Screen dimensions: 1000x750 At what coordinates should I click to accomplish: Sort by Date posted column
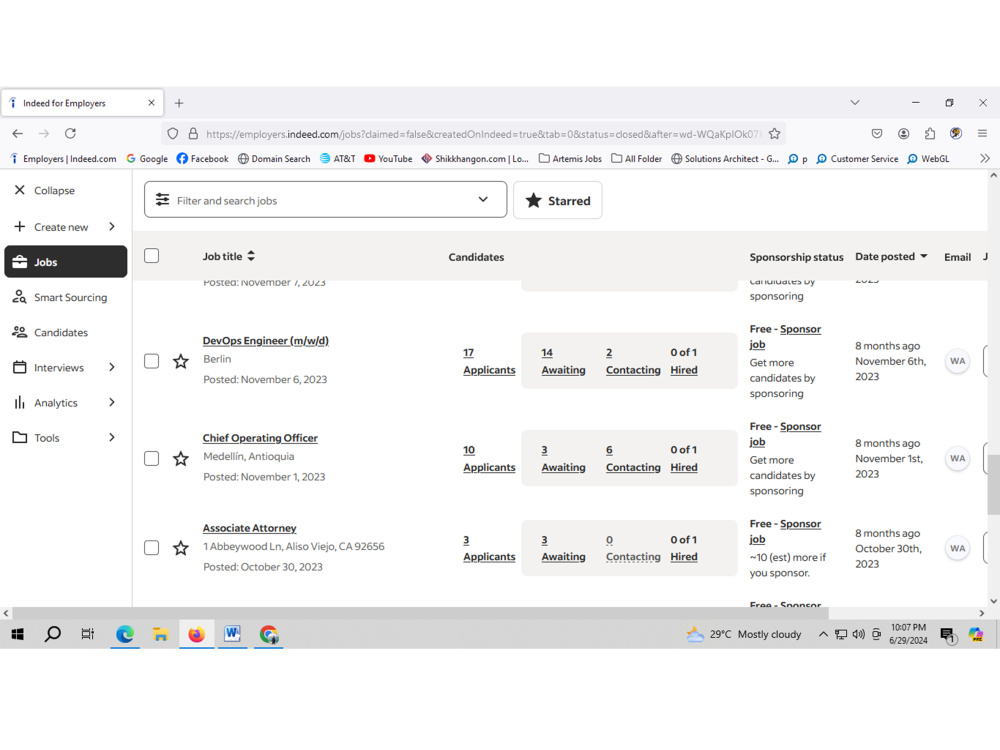[x=891, y=256]
